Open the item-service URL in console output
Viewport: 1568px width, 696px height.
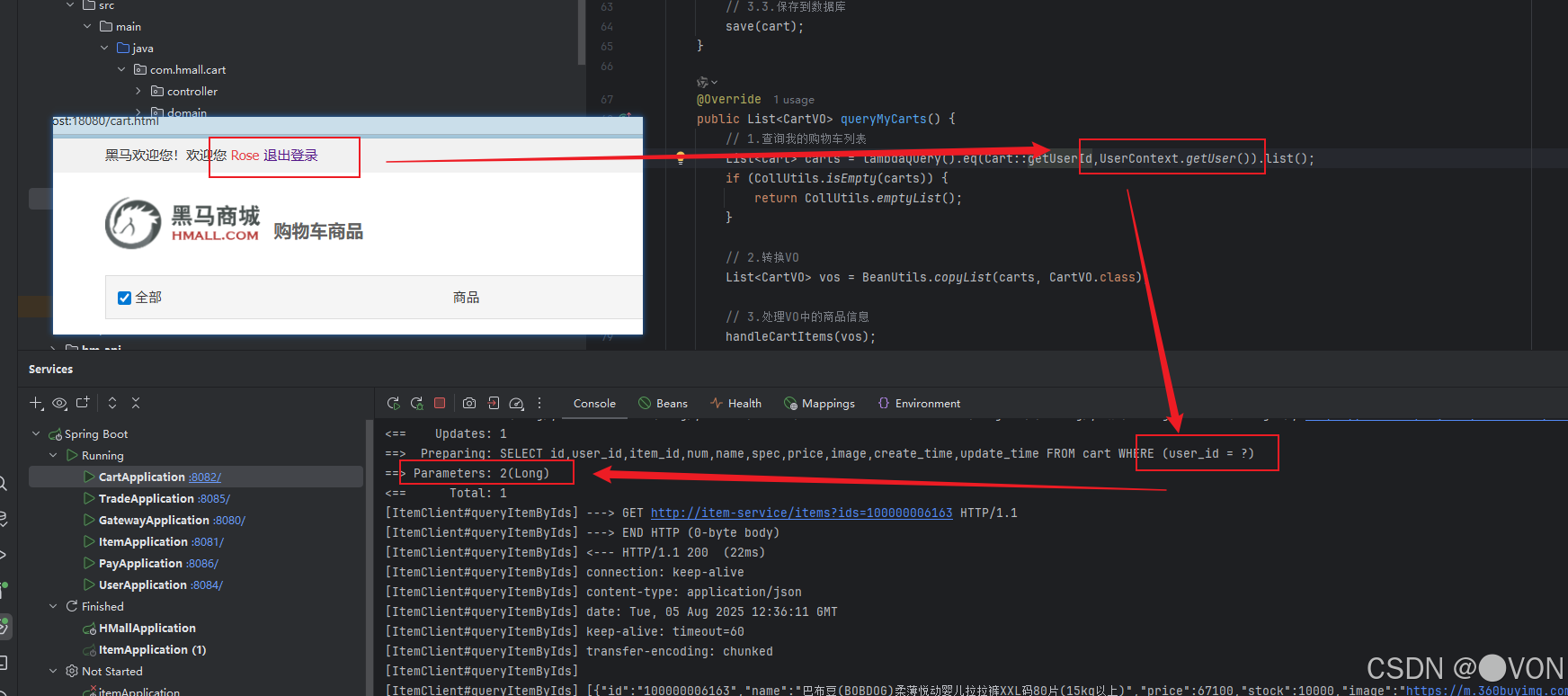(x=801, y=513)
